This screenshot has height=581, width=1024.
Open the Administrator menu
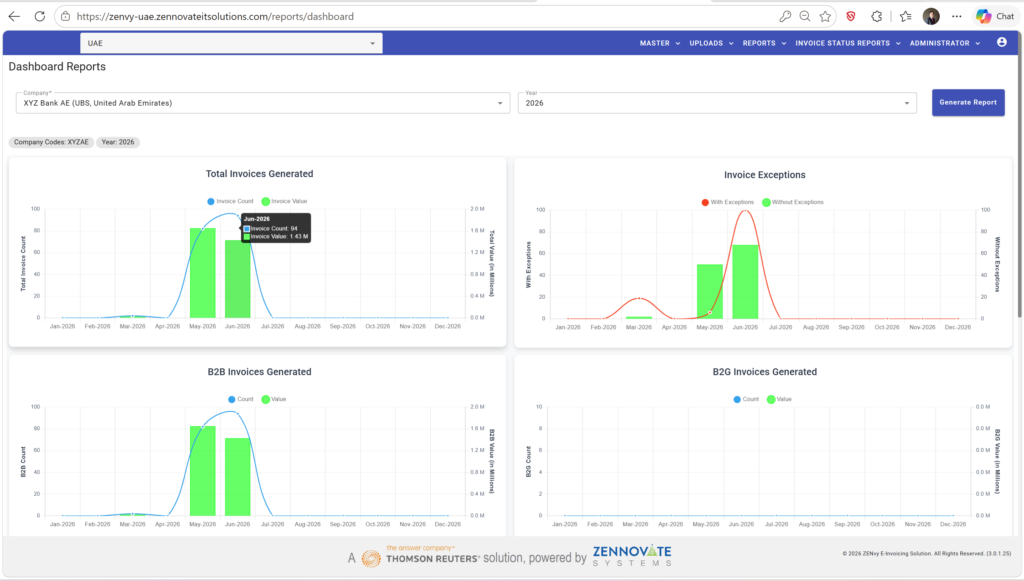tap(945, 43)
